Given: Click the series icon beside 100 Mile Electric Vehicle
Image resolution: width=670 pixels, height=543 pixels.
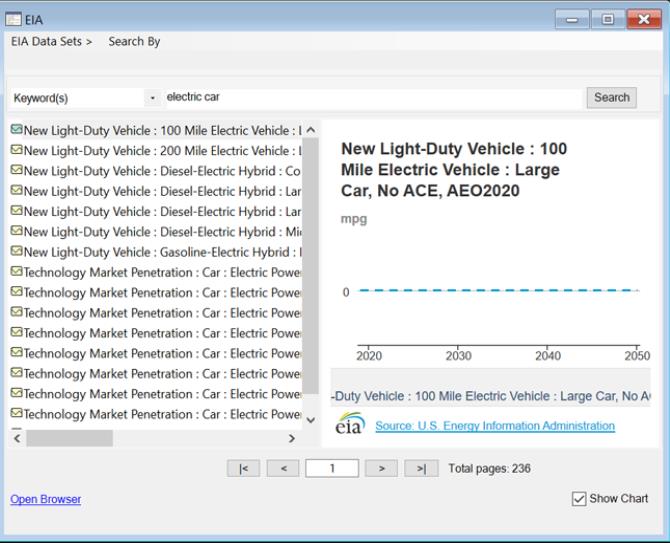Looking at the screenshot, I should (16, 129).
